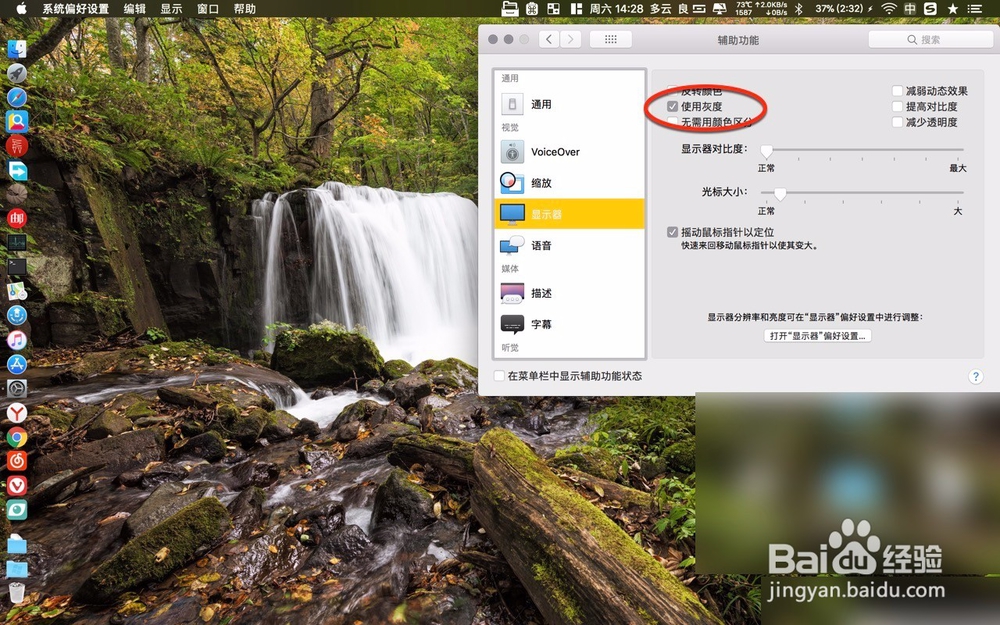Enable 减少透明度 checkbox
This screenshot has width=1000, height=625.
[897, 122]
